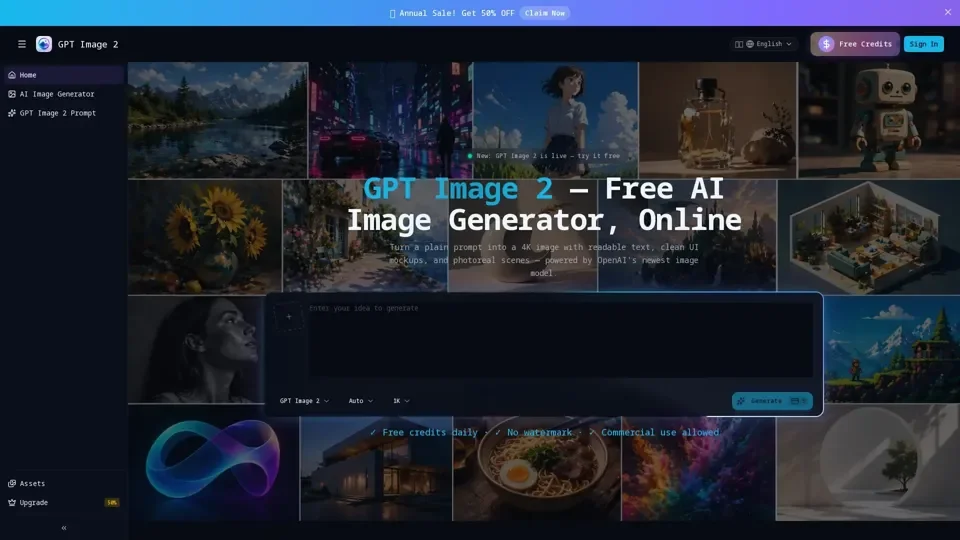
Task: Click the Assets icon in sidebar
Action: [x=12, y=483]
